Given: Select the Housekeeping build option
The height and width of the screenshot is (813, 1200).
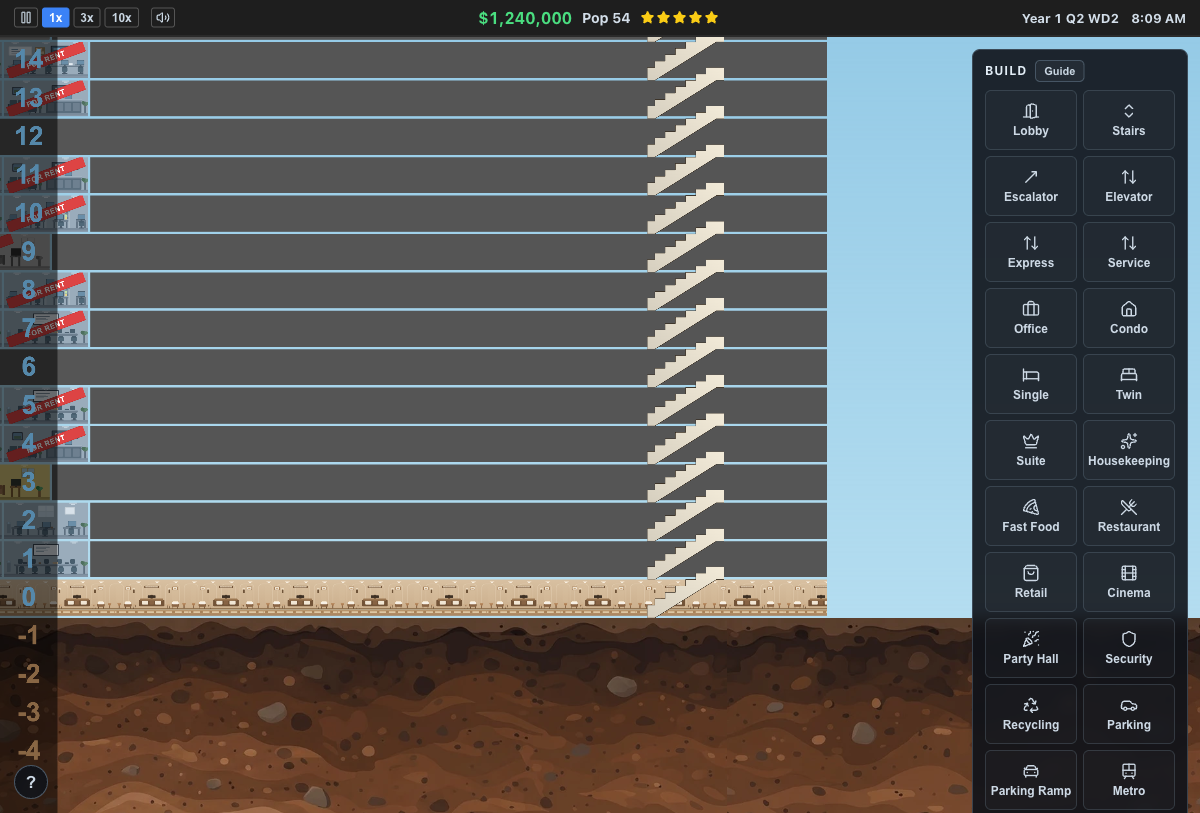Looking at the screenshot, I should click(x=1129, y=450).
